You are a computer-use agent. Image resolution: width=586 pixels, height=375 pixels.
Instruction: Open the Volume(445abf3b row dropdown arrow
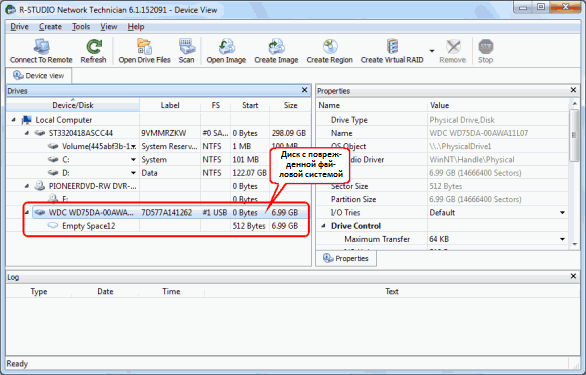pos(133,146)
